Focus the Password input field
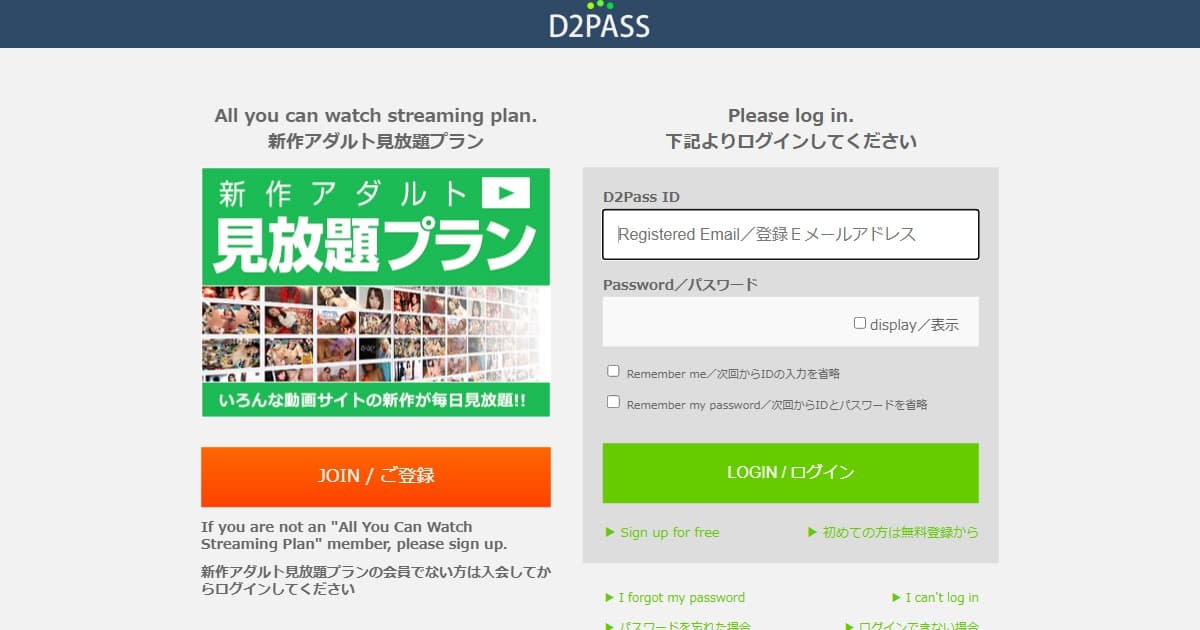The image size is (1200, 630). pos(790,322)
